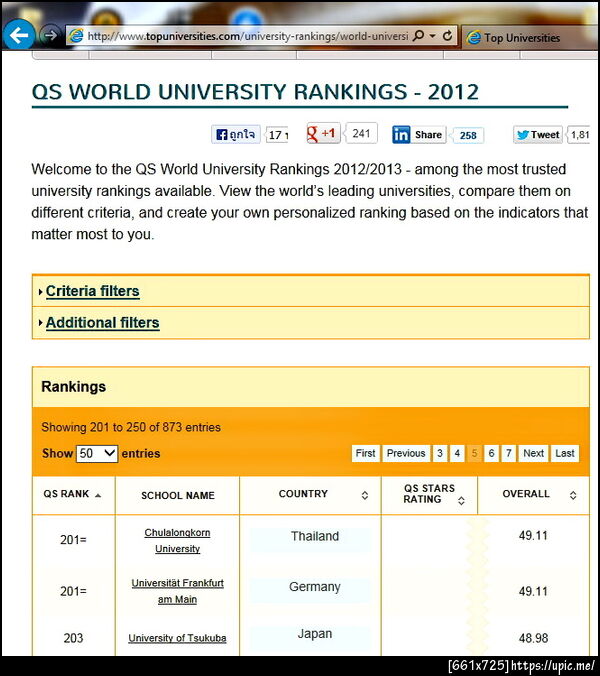
Task: Jump to the Last page of rankings
Action: click(565, 453)
